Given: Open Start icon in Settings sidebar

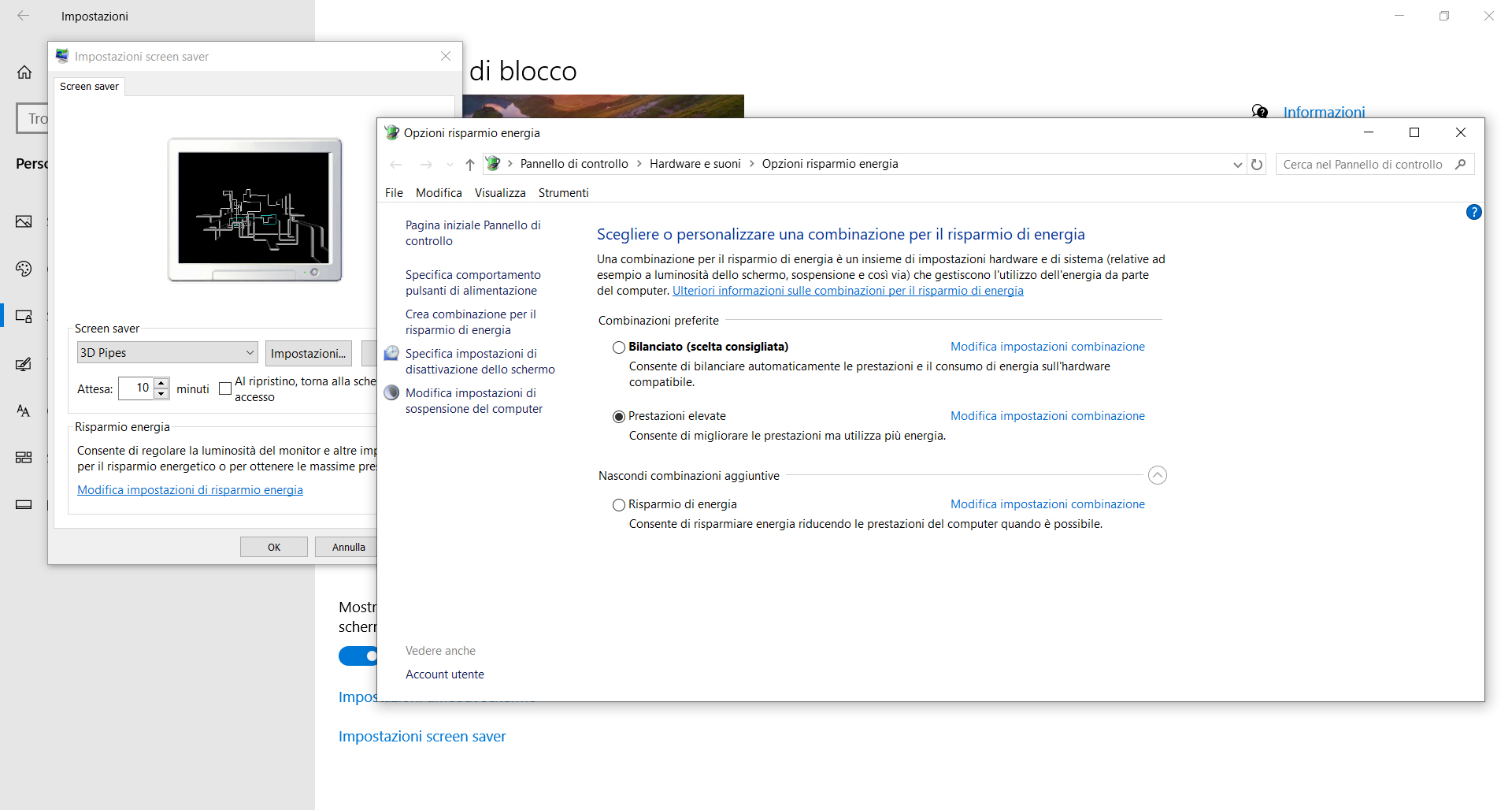Looking at the screenshot, I should [24, 458].
